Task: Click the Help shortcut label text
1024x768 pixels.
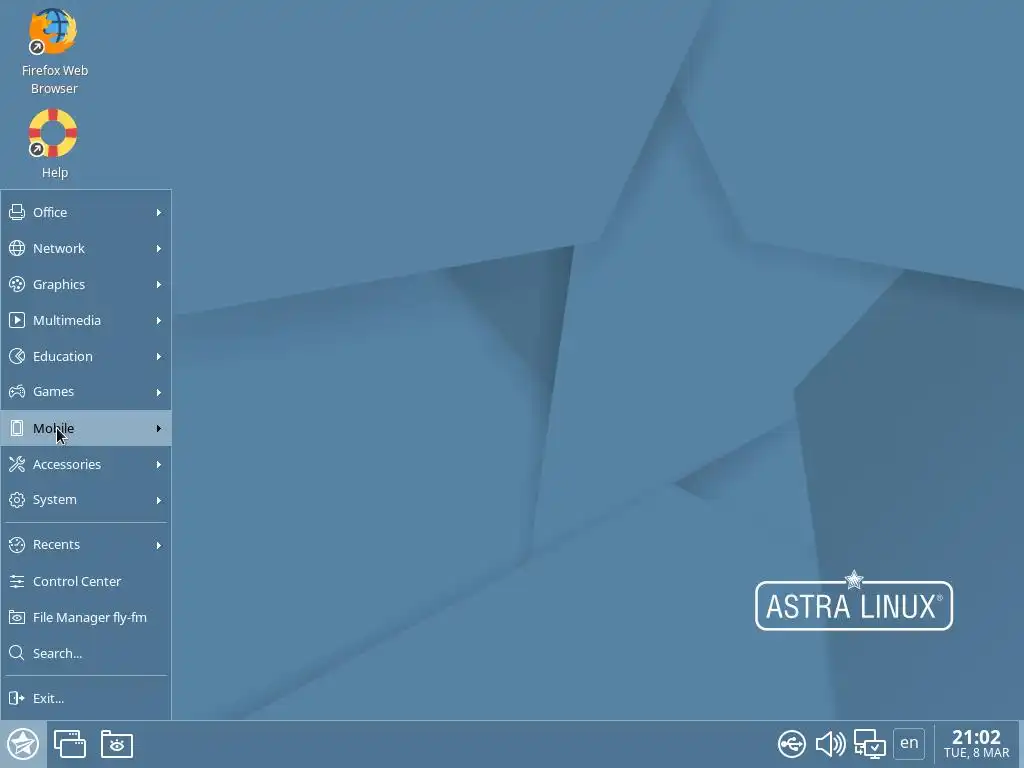Action: (x=55, y=172)
